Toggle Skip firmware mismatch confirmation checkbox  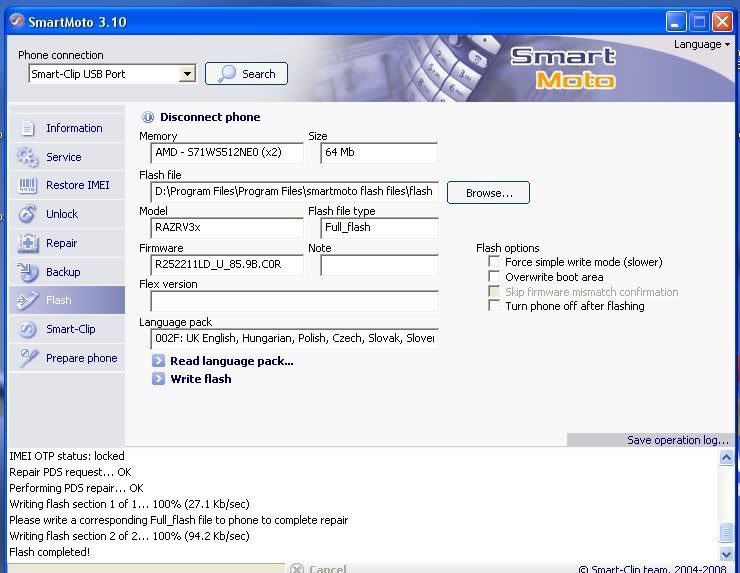[x=494, y=291]
